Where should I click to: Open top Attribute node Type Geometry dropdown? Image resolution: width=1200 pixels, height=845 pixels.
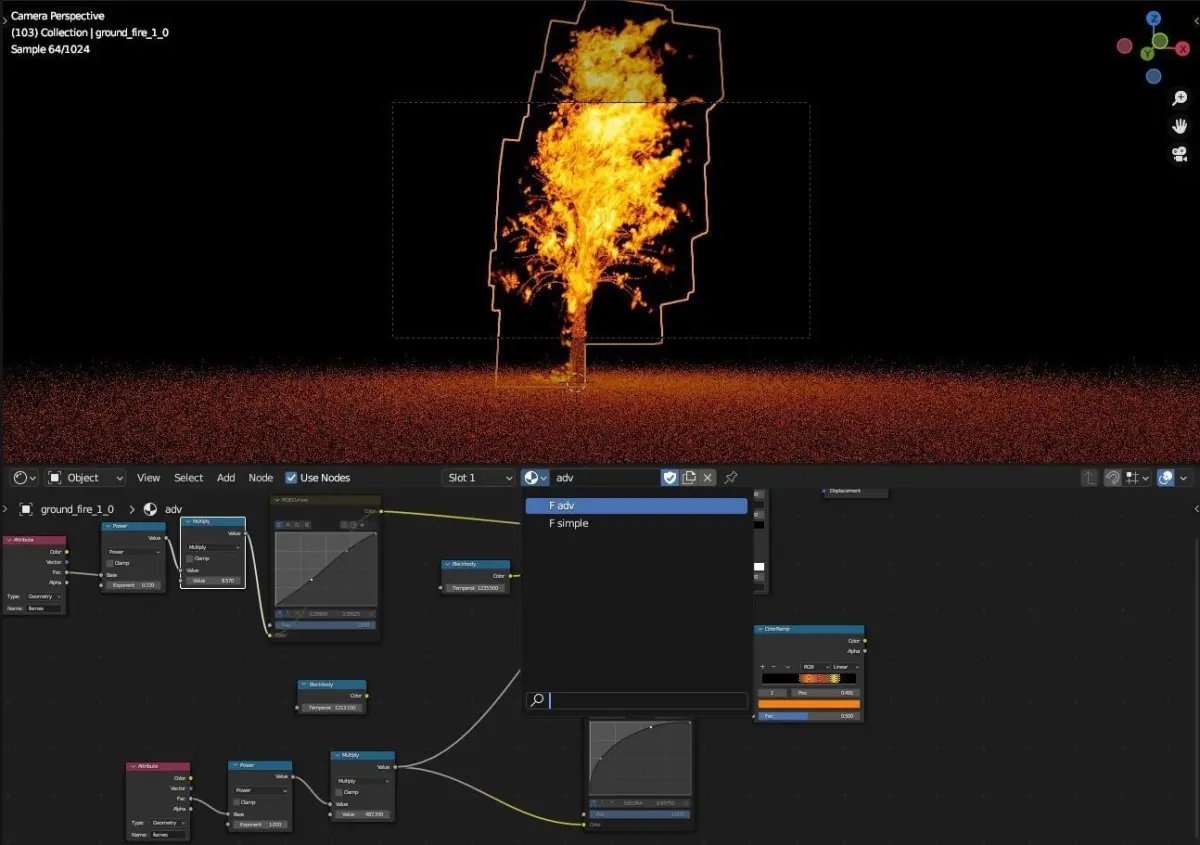[x=43, y=596]
